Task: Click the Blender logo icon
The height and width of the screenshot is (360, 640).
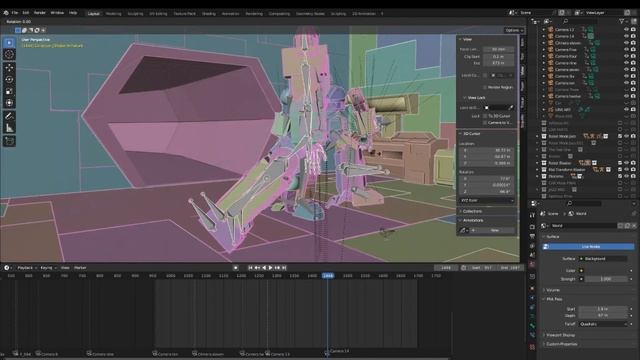Action: click(x=6, y=13)
